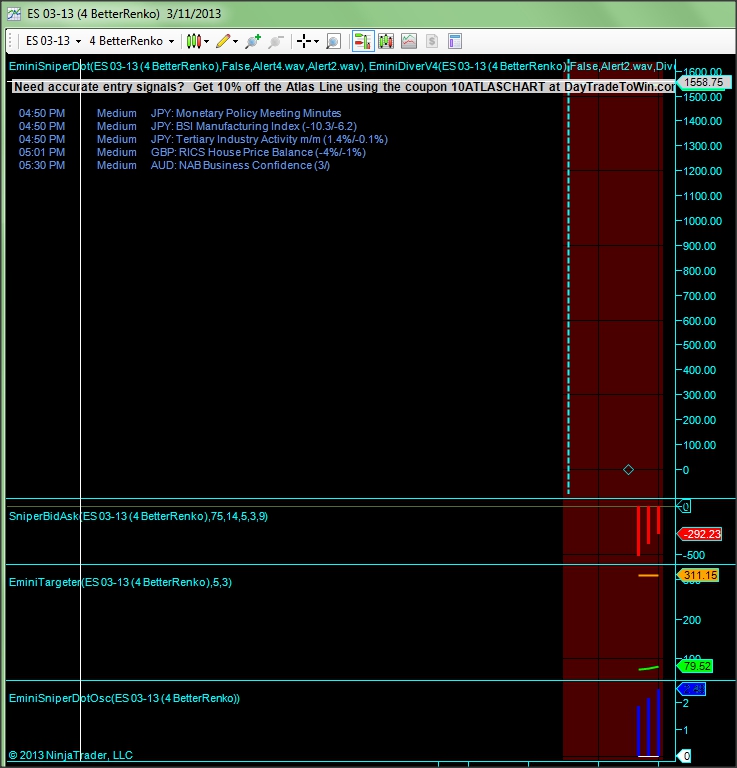Screen dimensions: 737x768
Task: Click the diamond marker at price 0
Action: click(628, 470)
